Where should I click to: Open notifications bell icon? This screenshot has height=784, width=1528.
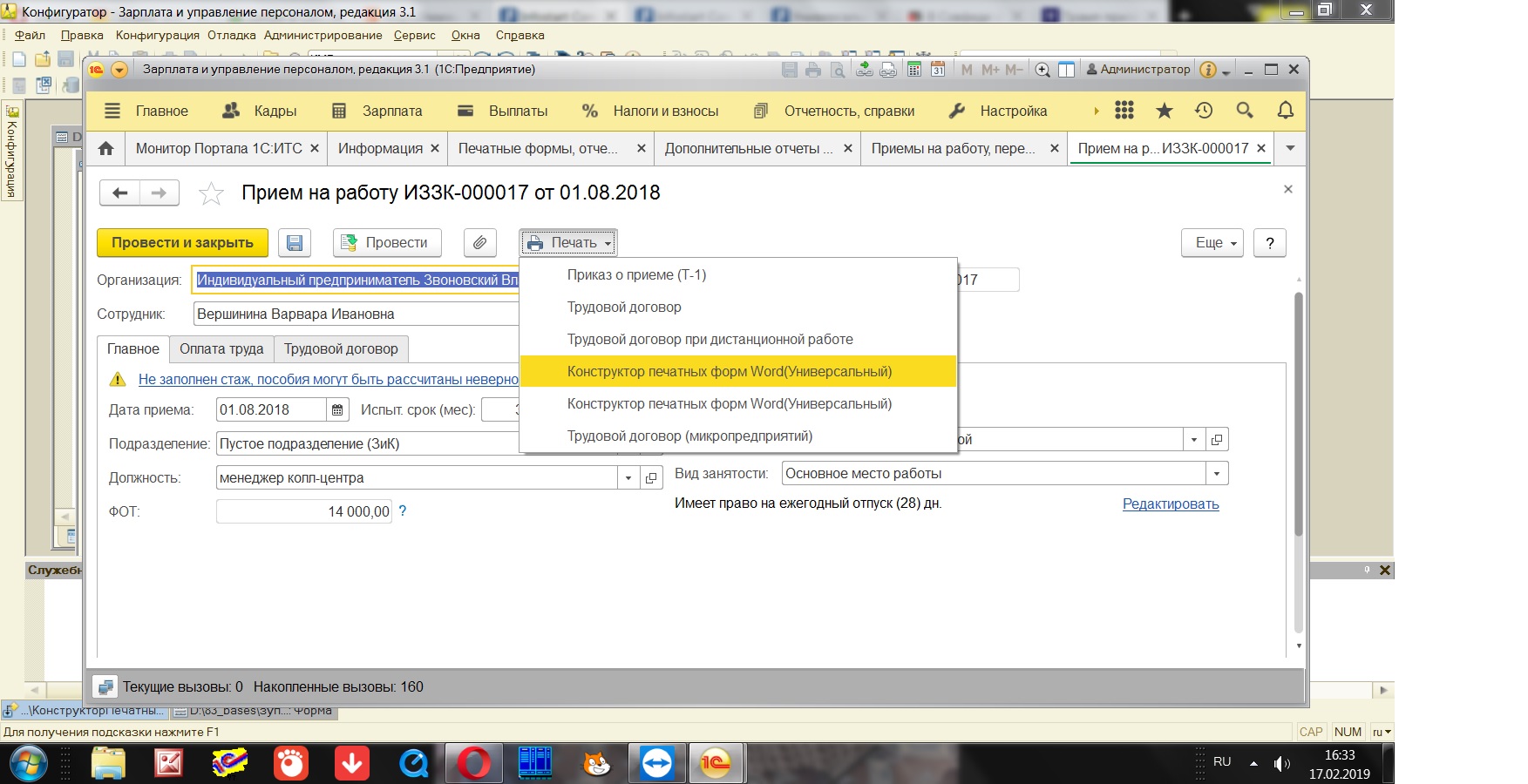click(x=1285, y=111)
